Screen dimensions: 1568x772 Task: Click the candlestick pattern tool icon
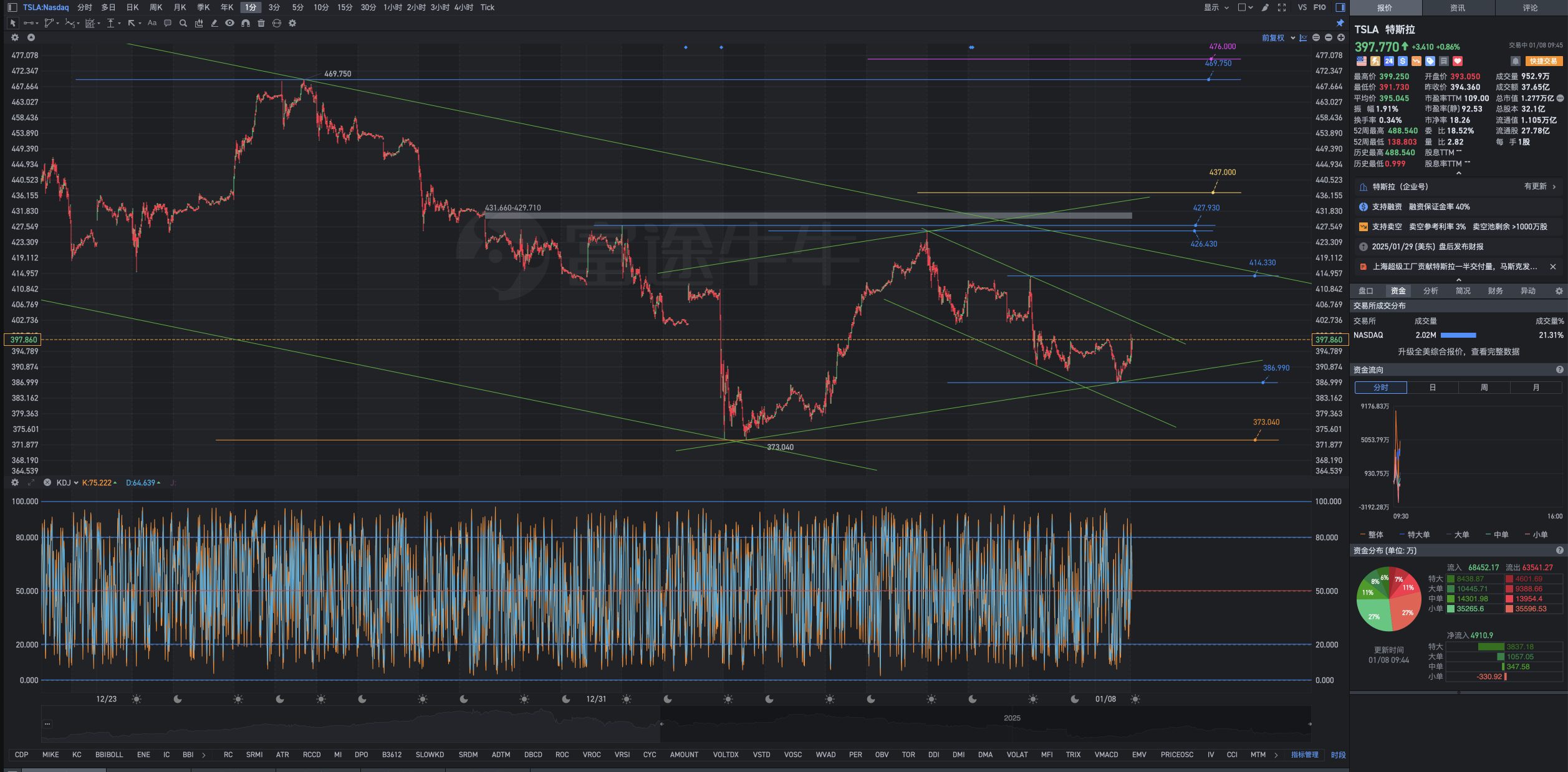pos(199,23)
